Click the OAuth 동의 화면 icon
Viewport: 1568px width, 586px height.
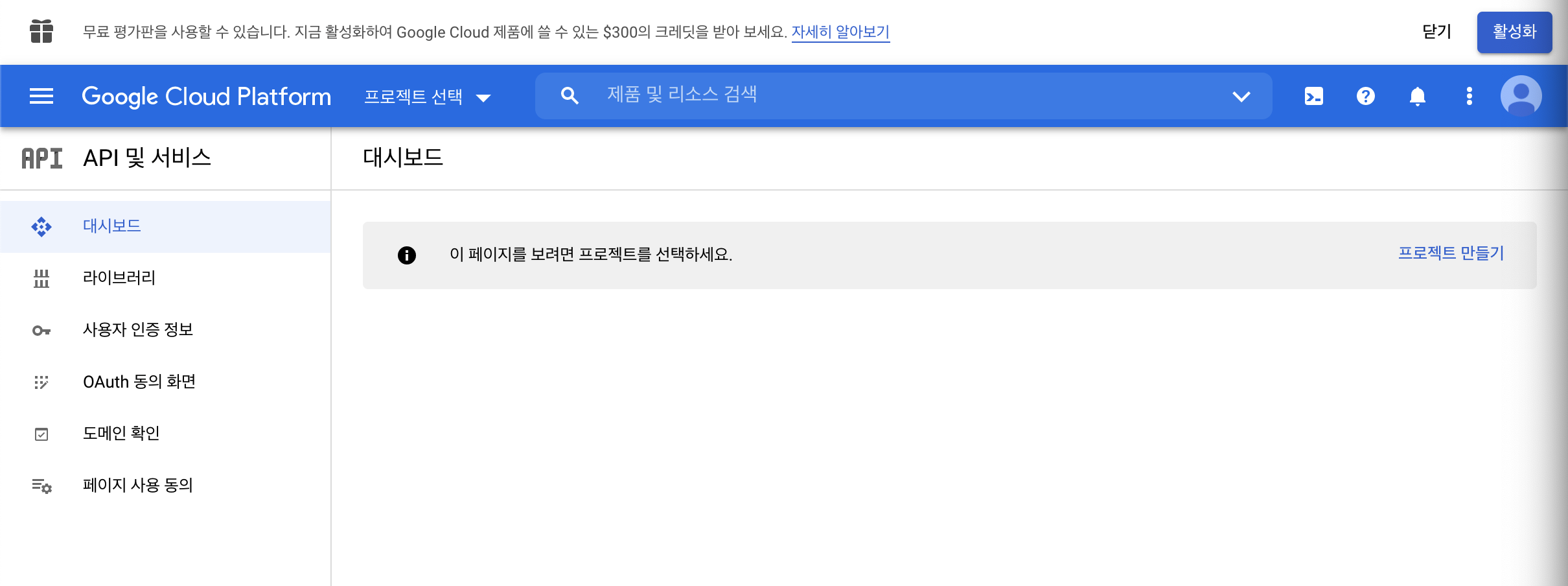[41, 382]
